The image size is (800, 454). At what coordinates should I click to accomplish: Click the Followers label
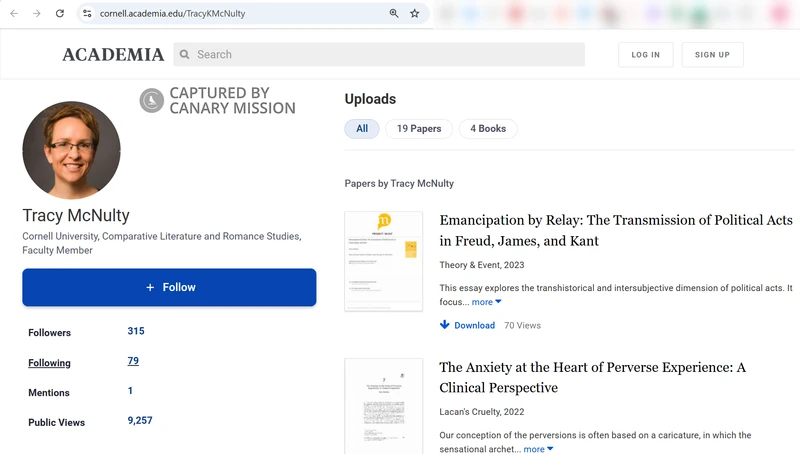49,333
